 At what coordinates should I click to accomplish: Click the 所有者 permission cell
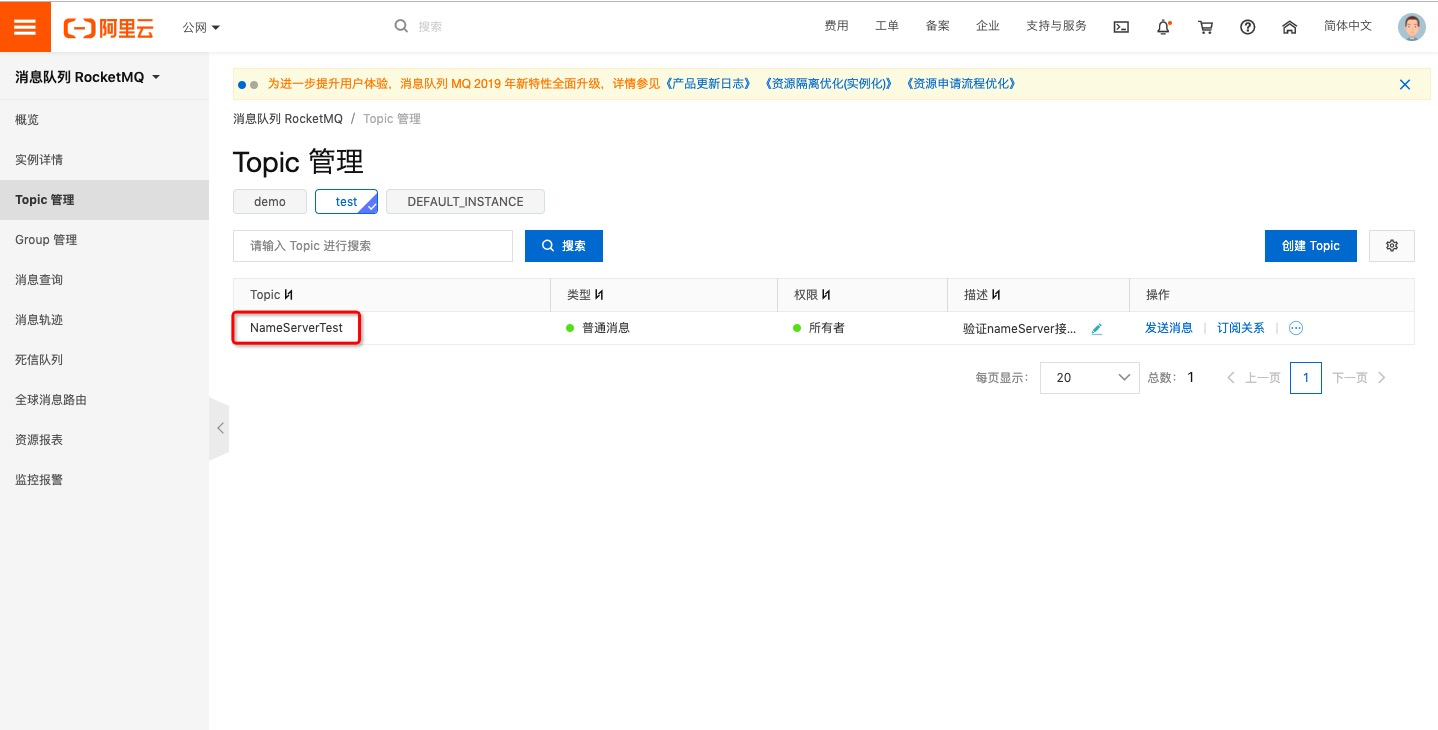pyautogui.click(x=827, y=328)
